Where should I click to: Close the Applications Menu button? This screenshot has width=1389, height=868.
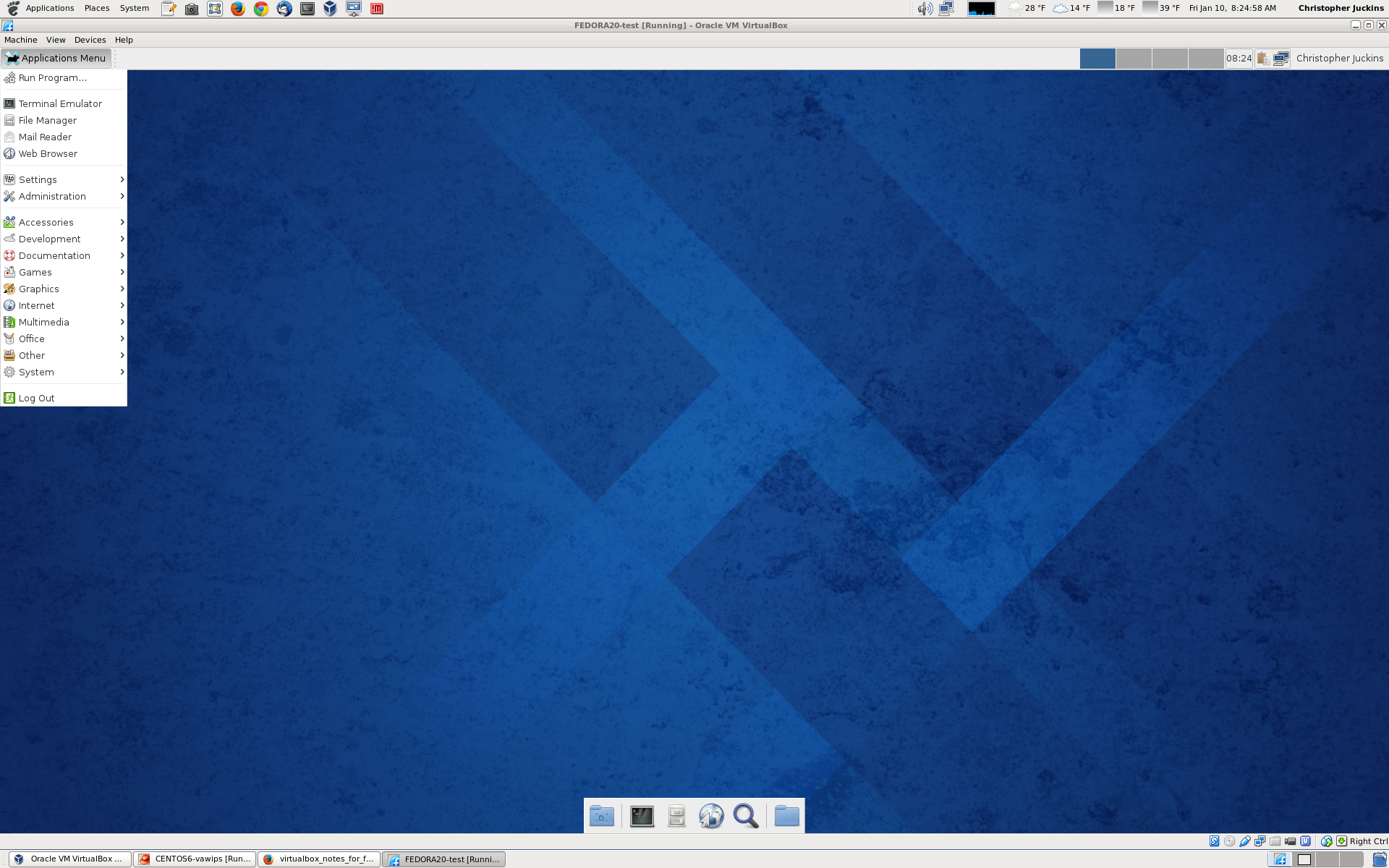(x=56, y=59)
